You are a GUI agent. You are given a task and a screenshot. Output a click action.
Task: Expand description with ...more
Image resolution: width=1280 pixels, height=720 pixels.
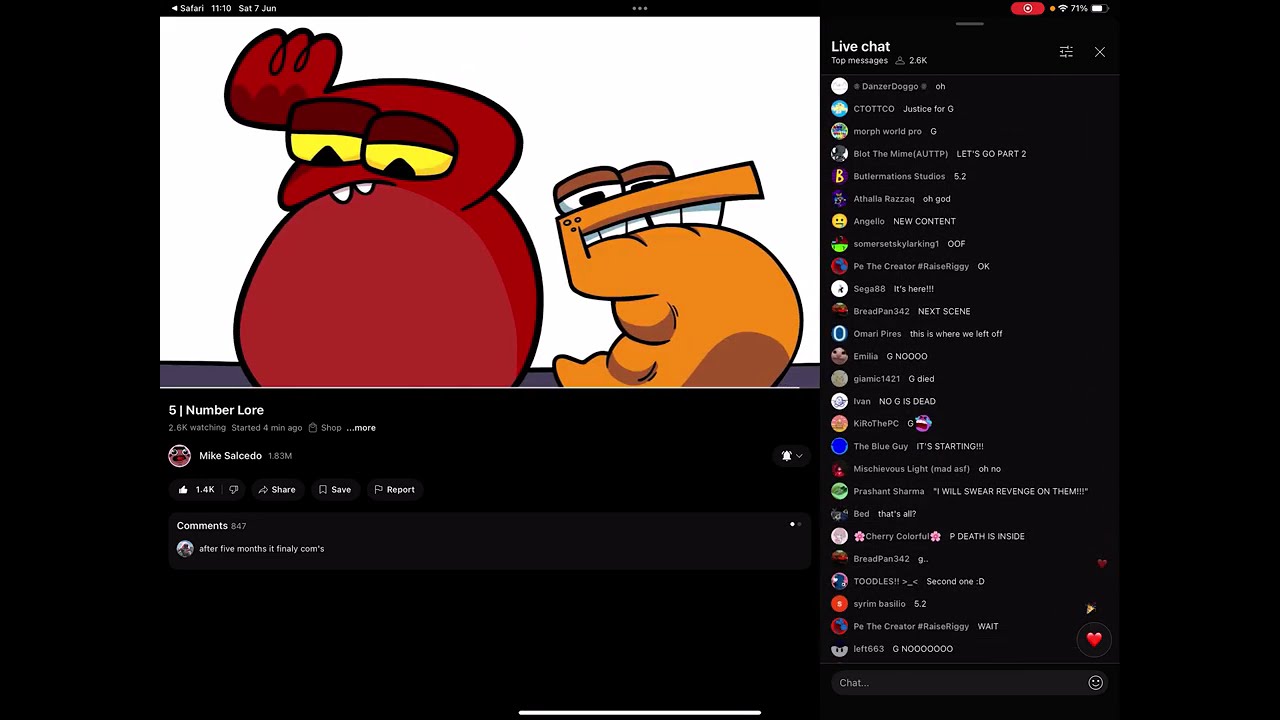point(361,428)
